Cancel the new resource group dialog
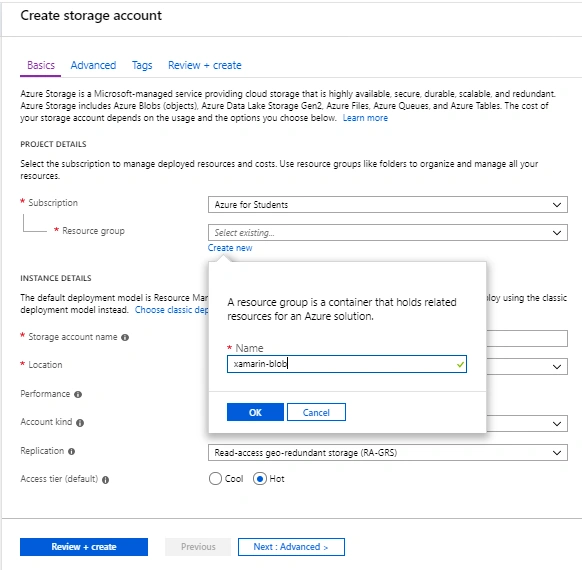Viewport: 582px width, 570px height. [x=316, y=412]
